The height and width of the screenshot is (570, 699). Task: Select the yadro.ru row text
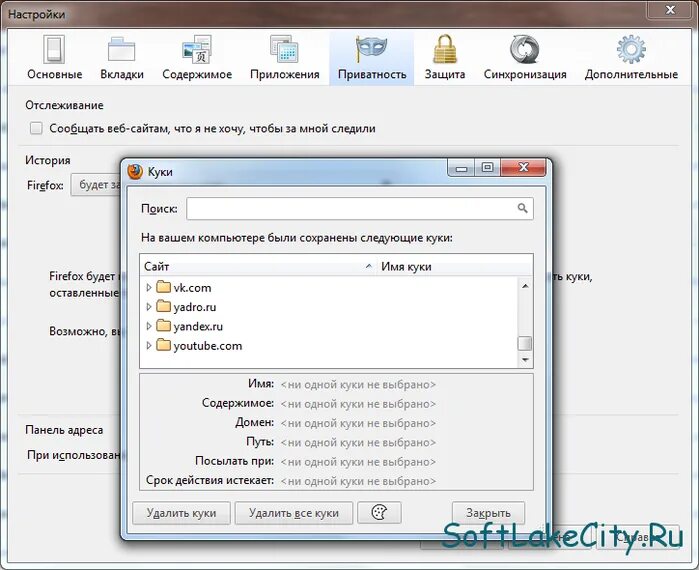point(195,307)
